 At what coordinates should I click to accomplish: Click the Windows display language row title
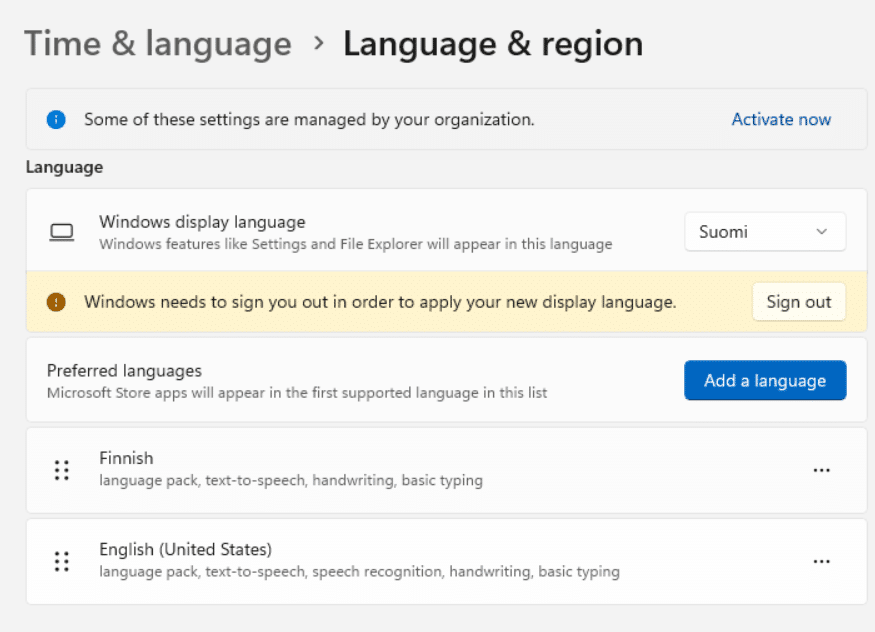203,222
